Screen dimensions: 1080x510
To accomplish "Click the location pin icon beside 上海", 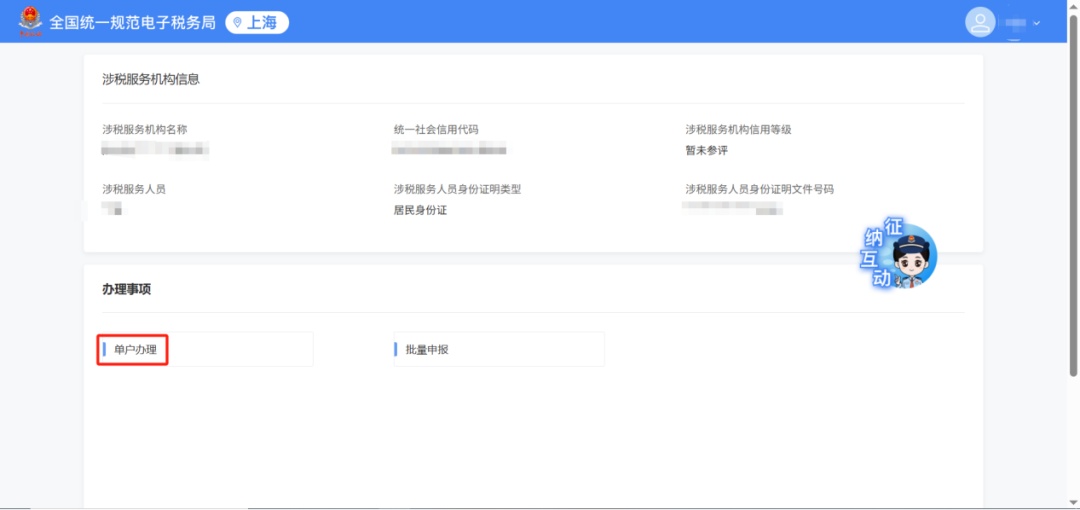I will point(237,22).
